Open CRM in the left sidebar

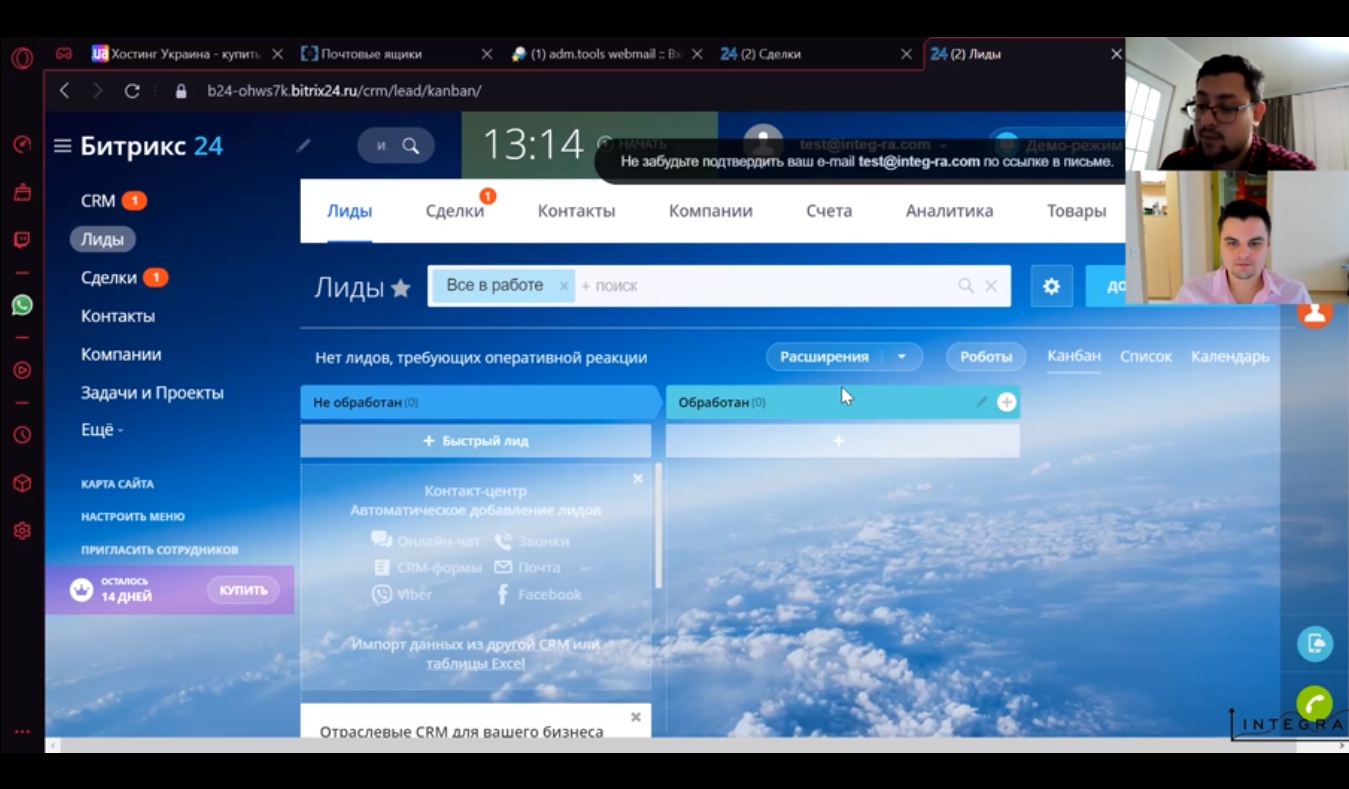tap(98, 201)
